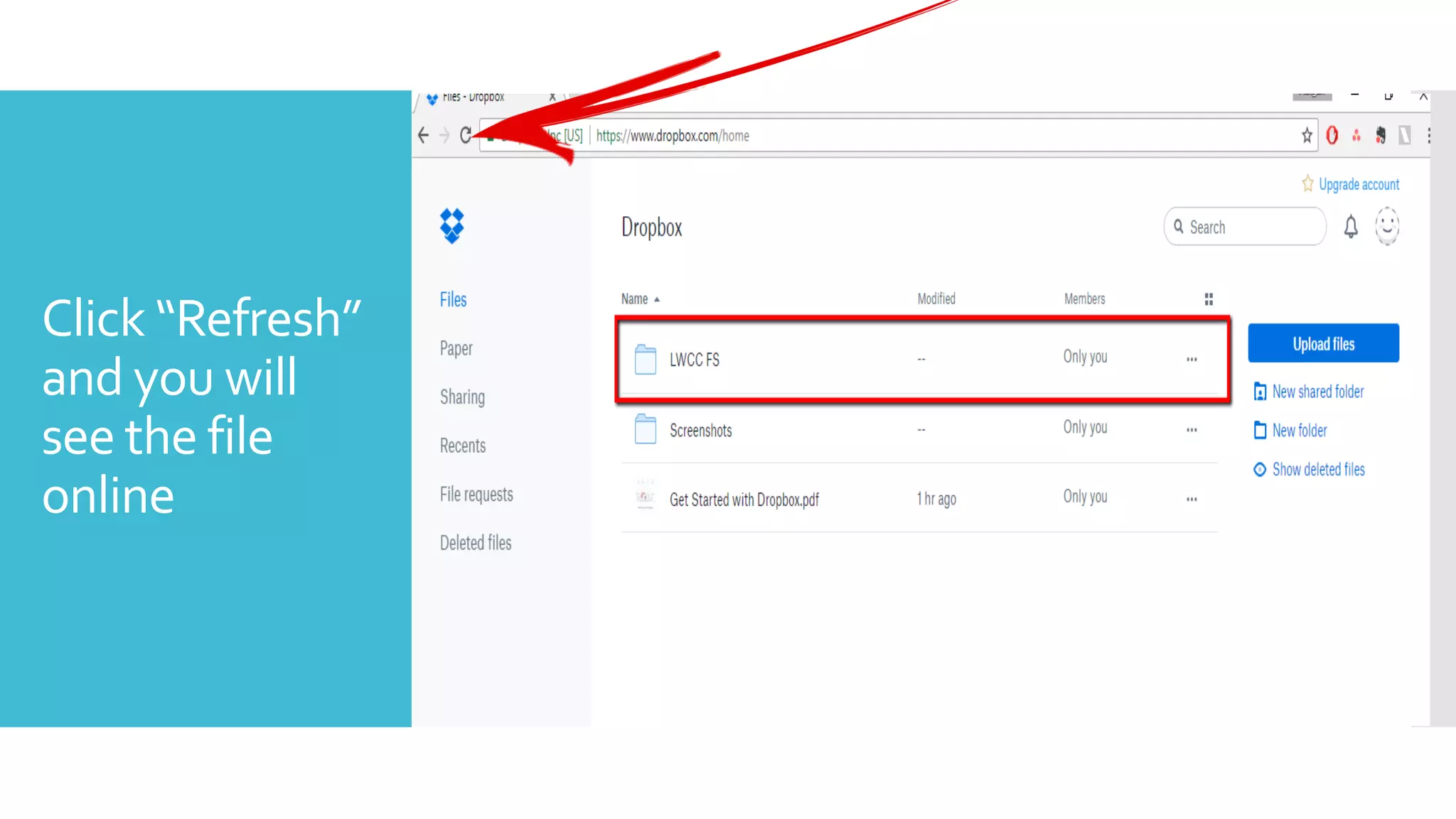Select Recents in the sidebar
The width and height of the screenshot is (1456, 819).
(x=463, y=446)
